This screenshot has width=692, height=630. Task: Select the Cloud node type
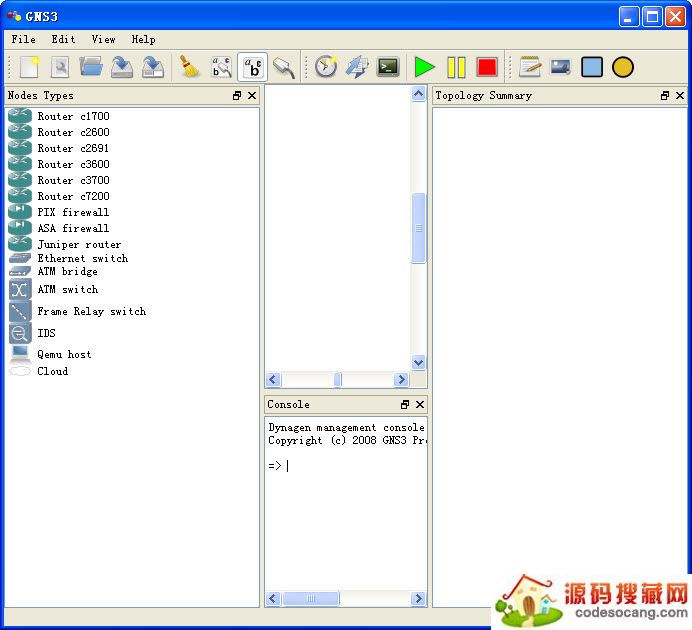click(x=52, y=371)
